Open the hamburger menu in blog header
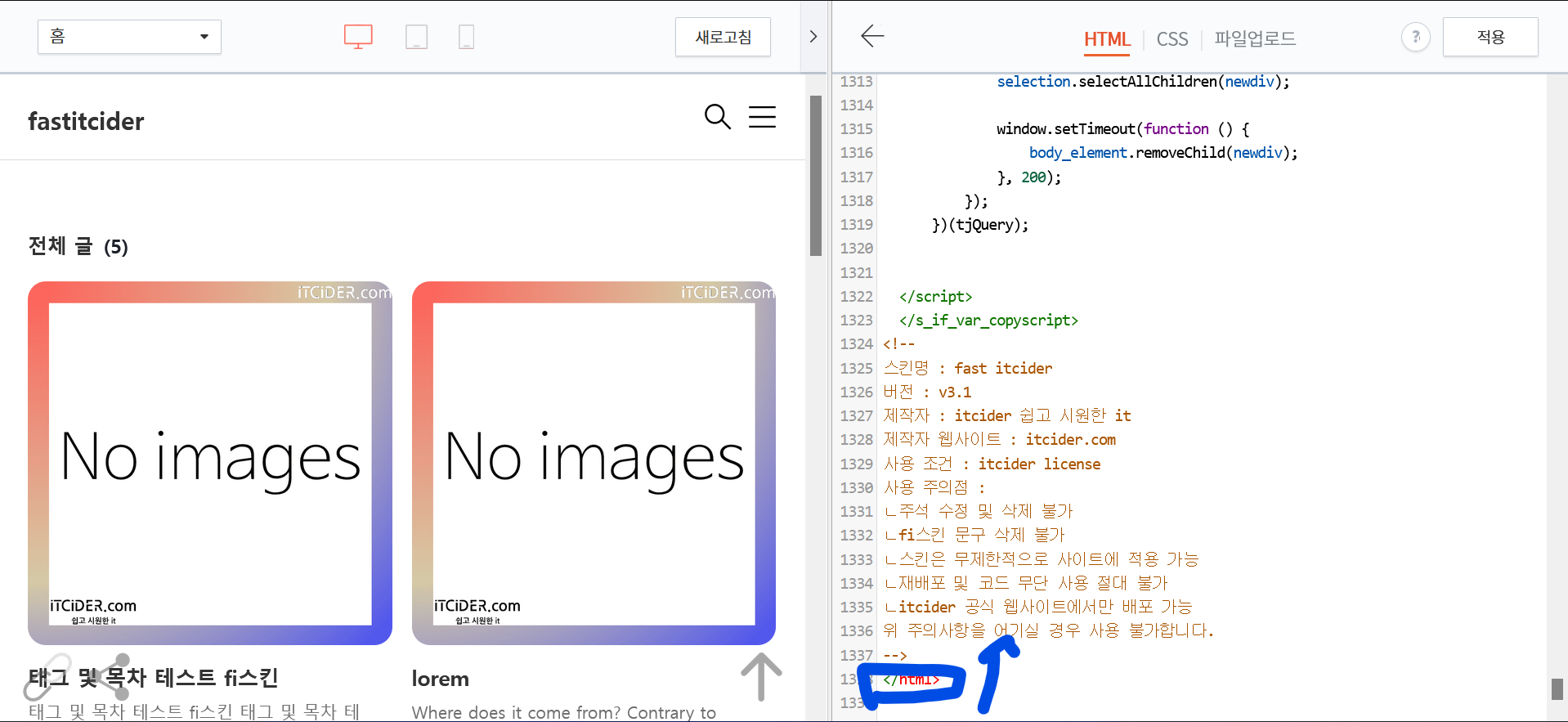This screenshot has height=722, width=1568. 762,117
